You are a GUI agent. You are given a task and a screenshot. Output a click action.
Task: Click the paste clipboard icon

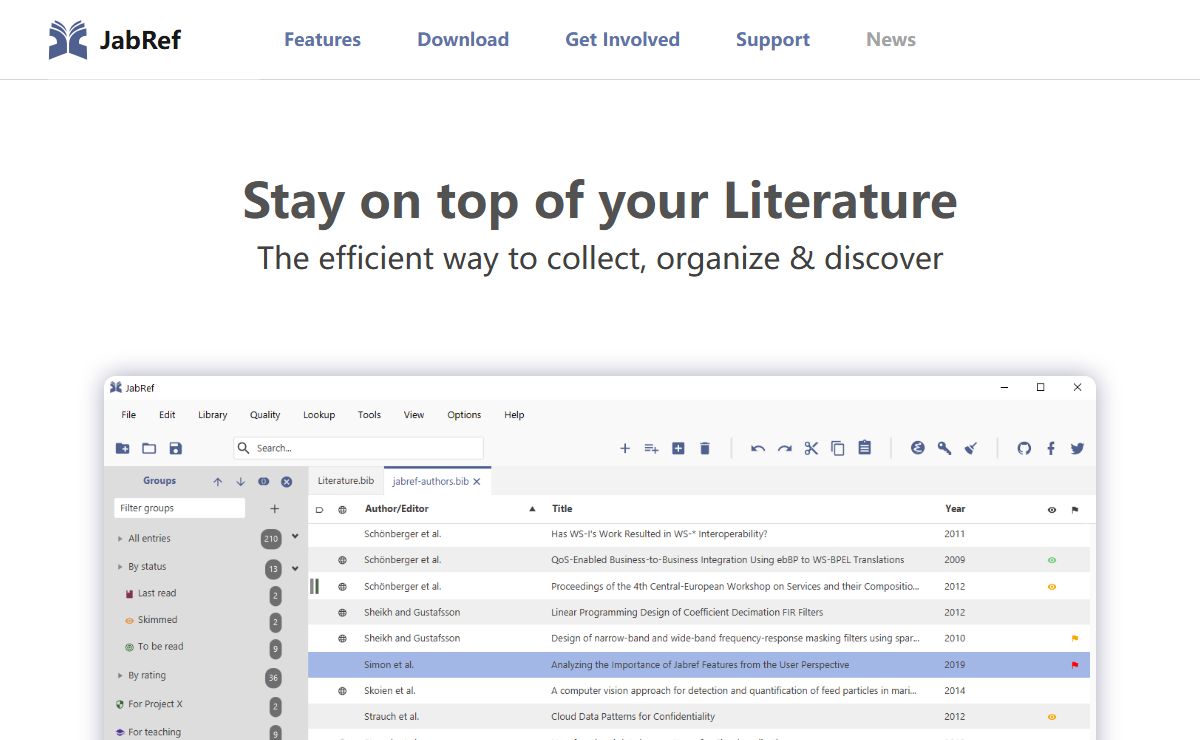click(x=865, y=448)
